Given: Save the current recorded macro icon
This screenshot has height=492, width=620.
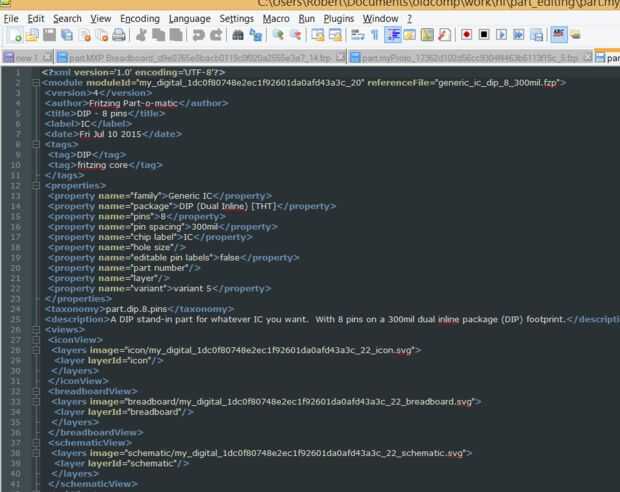Looking at the screenshot, I should click(537, 35).
